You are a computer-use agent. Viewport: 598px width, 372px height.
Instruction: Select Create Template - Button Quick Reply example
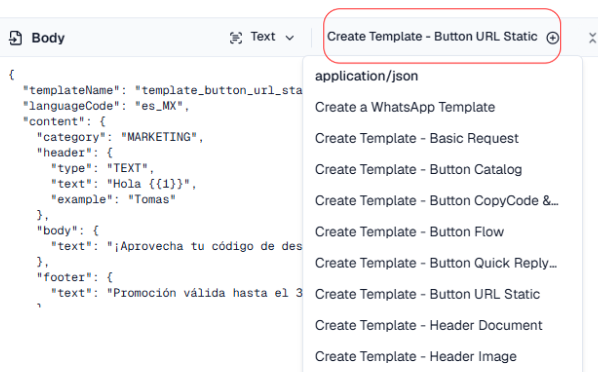tap(436, 263)
